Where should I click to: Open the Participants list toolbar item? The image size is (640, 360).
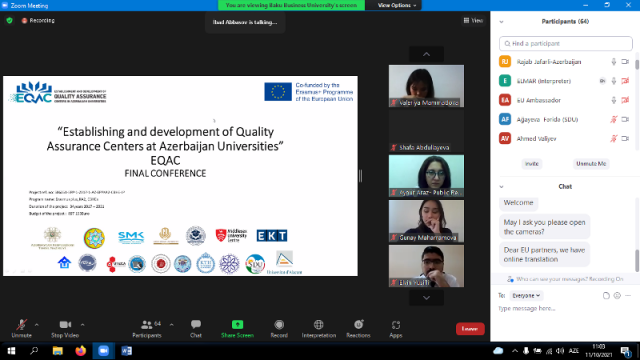(147, 329)
